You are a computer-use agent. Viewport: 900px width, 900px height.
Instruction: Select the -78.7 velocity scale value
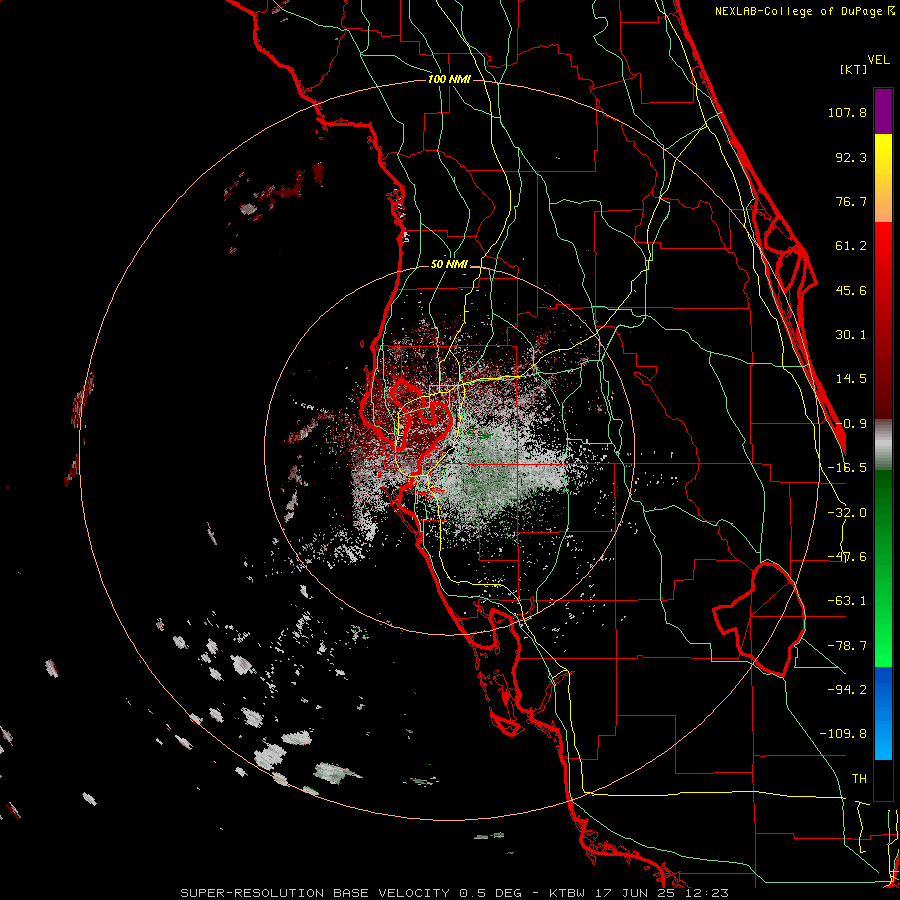pos(847,646)
